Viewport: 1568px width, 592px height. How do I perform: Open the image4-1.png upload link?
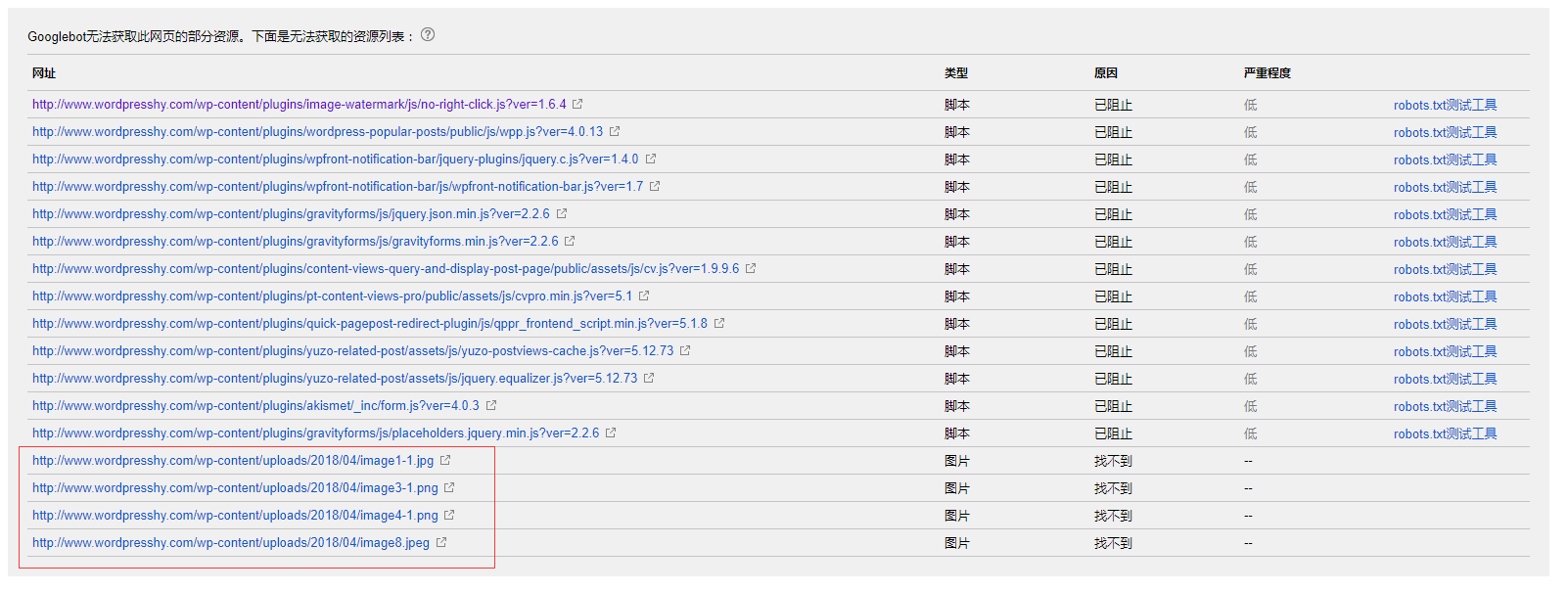point(234,516)
